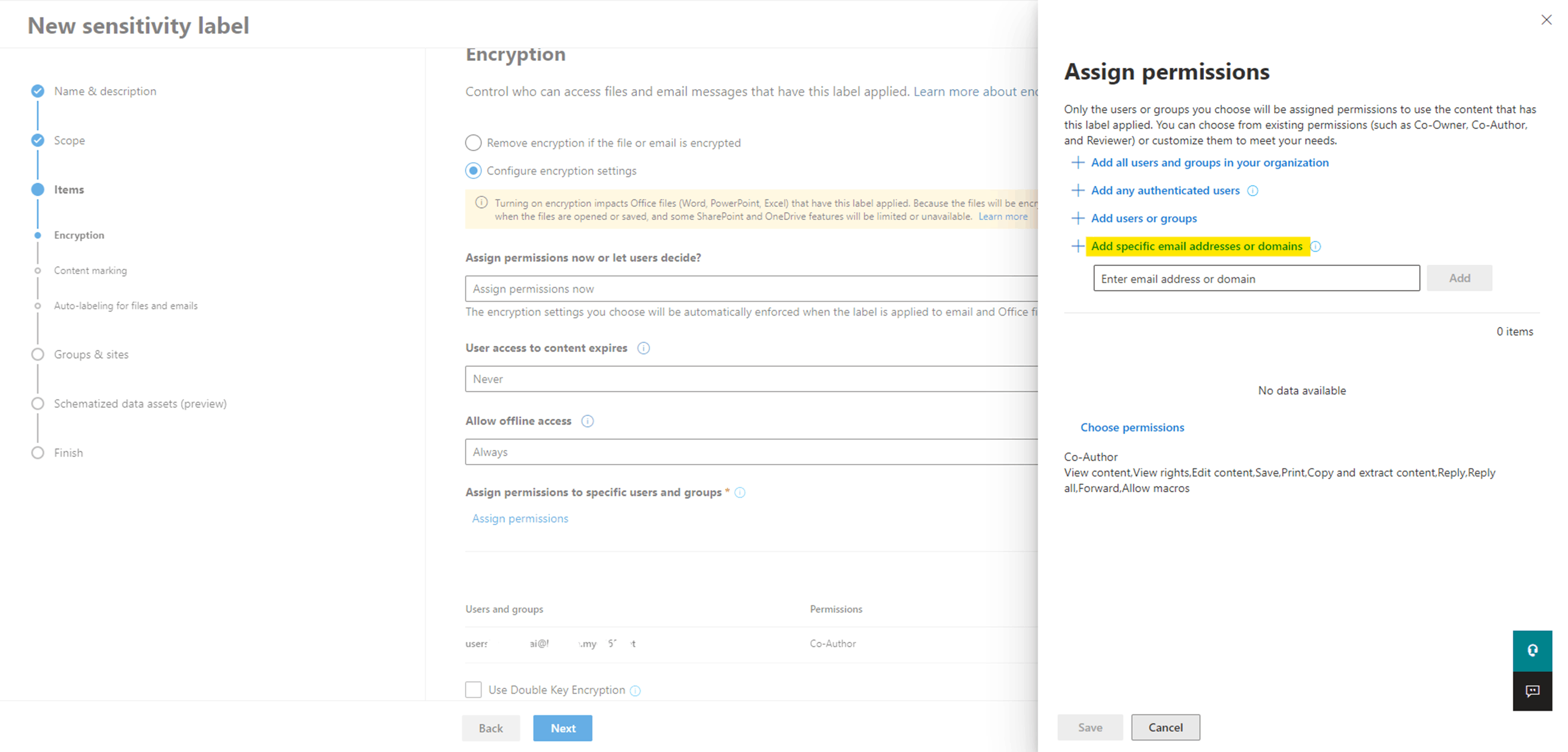Screen dimensions: 1568x752
Task: Click the Enter email address or domain field
Action: tap(1257, 279)
